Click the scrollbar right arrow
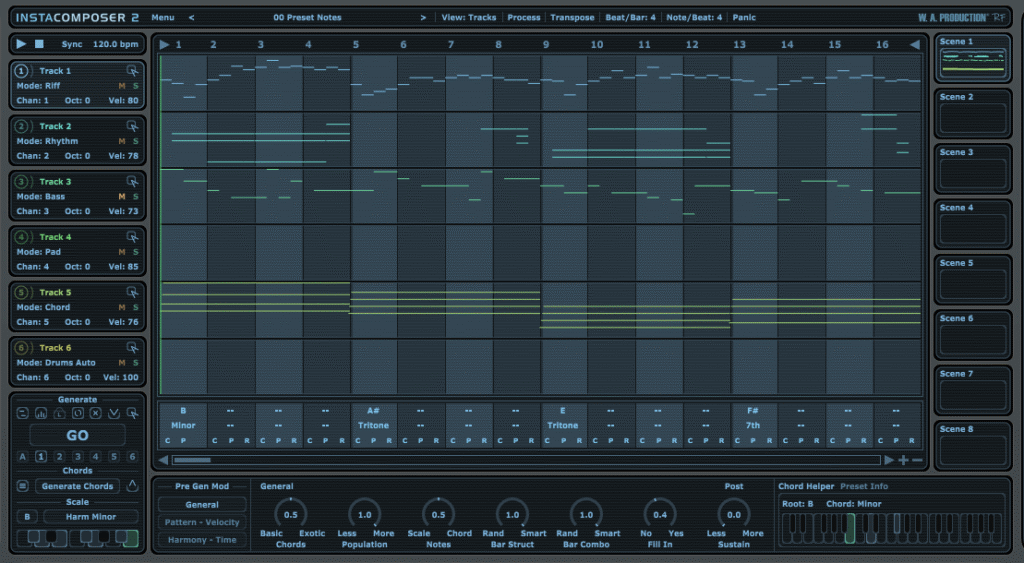1024x563 pixels. (889, 460)
